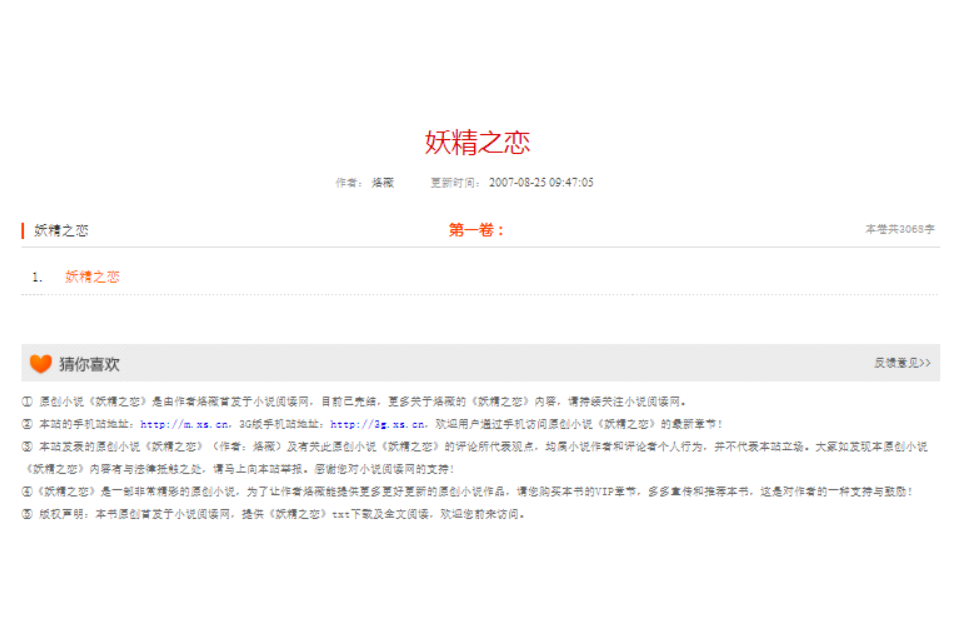Click the fifth notice line starting 版权声明
958x639 pixels.
click(x=274, y=514)
